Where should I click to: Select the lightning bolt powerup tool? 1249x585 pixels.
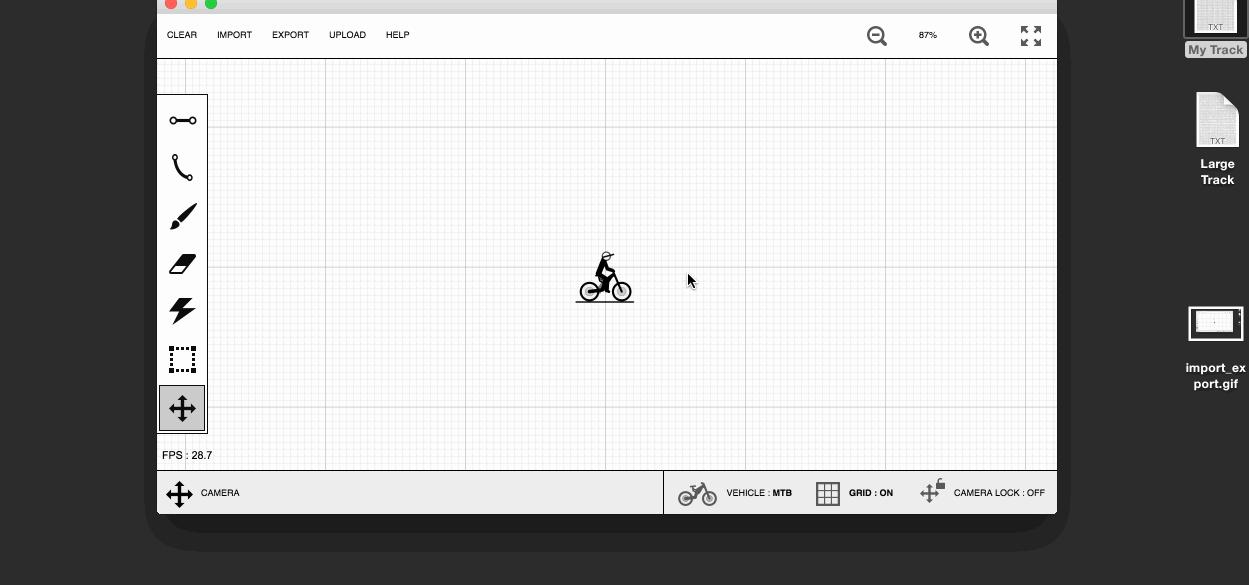[182, 311]
